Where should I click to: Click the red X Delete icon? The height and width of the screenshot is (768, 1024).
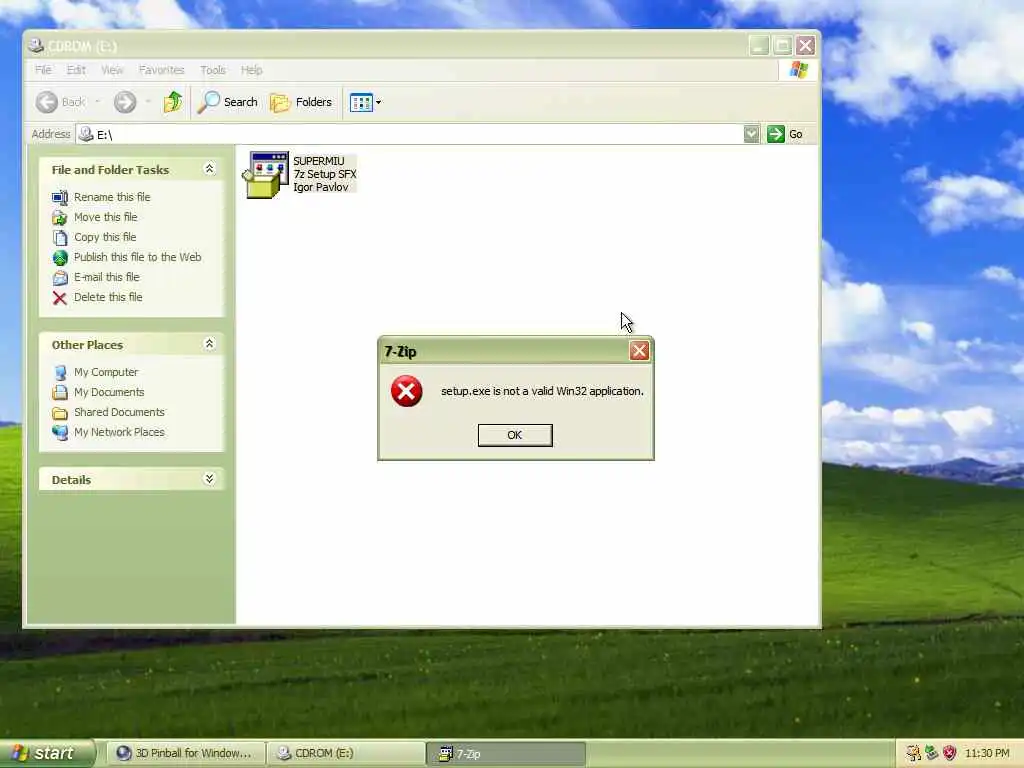[x=59, y=298]
